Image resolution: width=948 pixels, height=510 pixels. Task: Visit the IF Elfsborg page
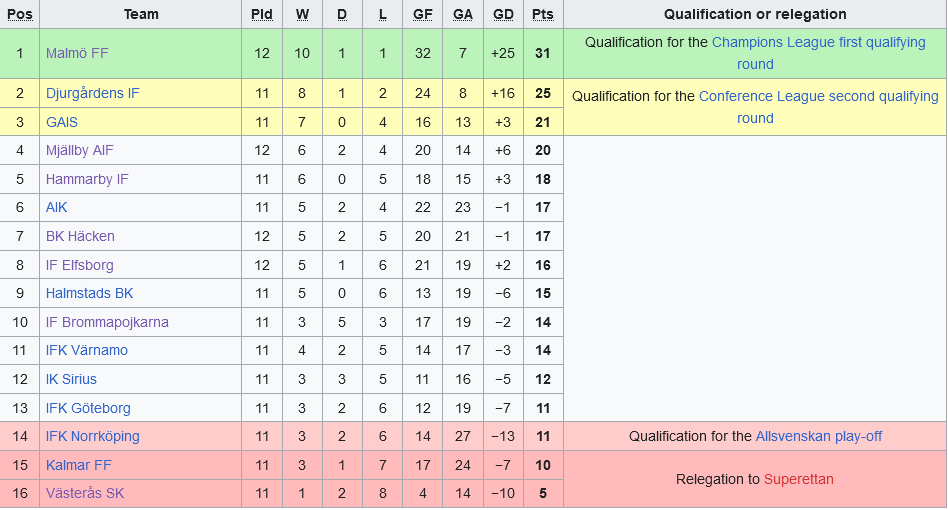tap(79, 265)
